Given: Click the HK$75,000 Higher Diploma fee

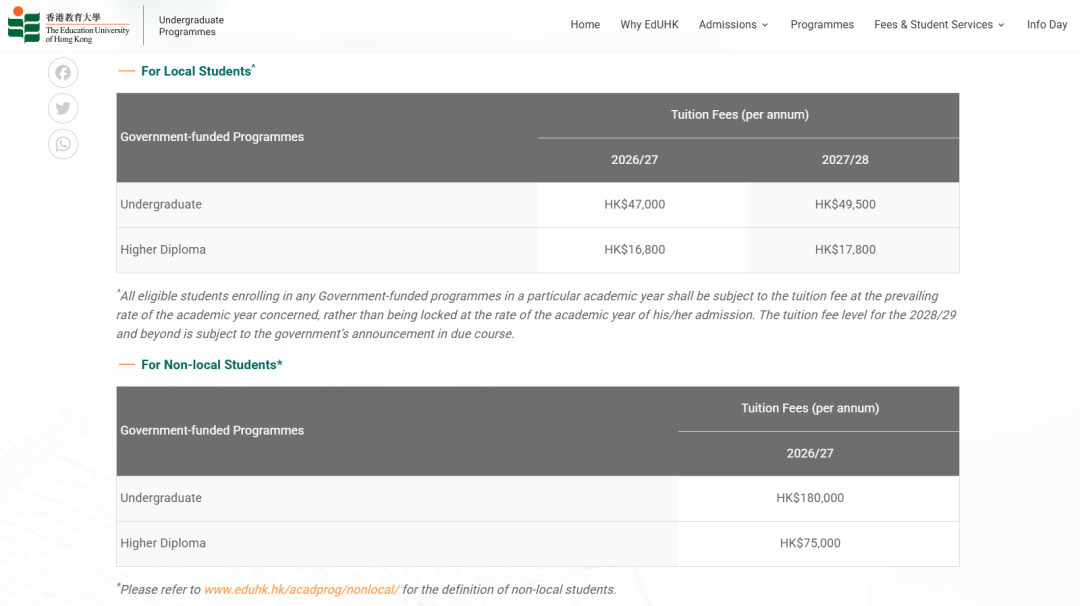Looking at the screenshot, I should point(810,544).
